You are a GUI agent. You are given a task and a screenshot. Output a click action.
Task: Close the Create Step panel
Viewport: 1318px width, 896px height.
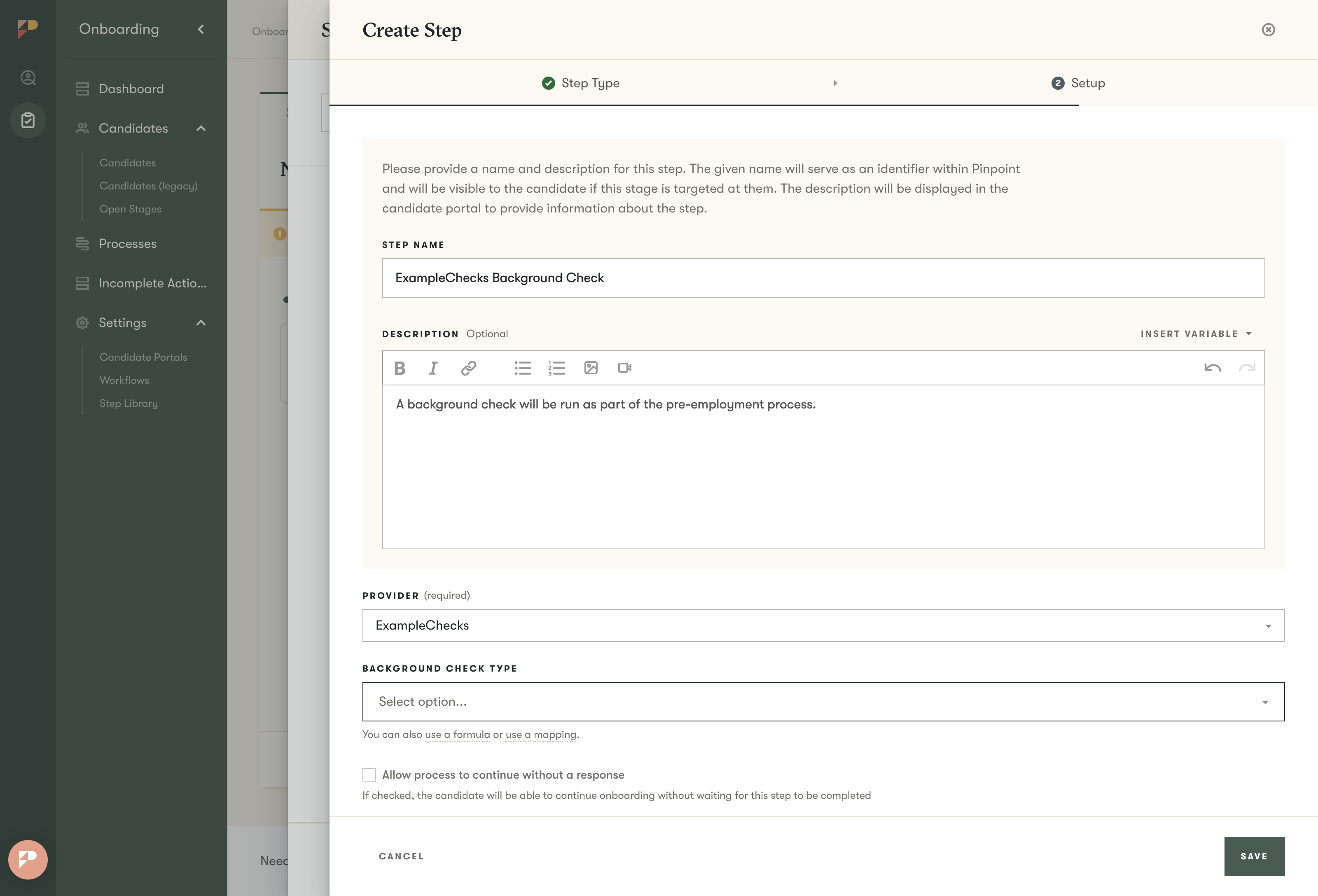[x=1268, y=30]
